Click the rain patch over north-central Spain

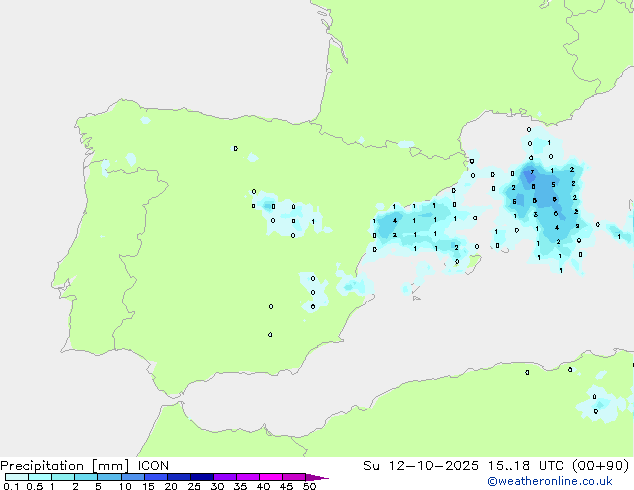pos(285,213)
